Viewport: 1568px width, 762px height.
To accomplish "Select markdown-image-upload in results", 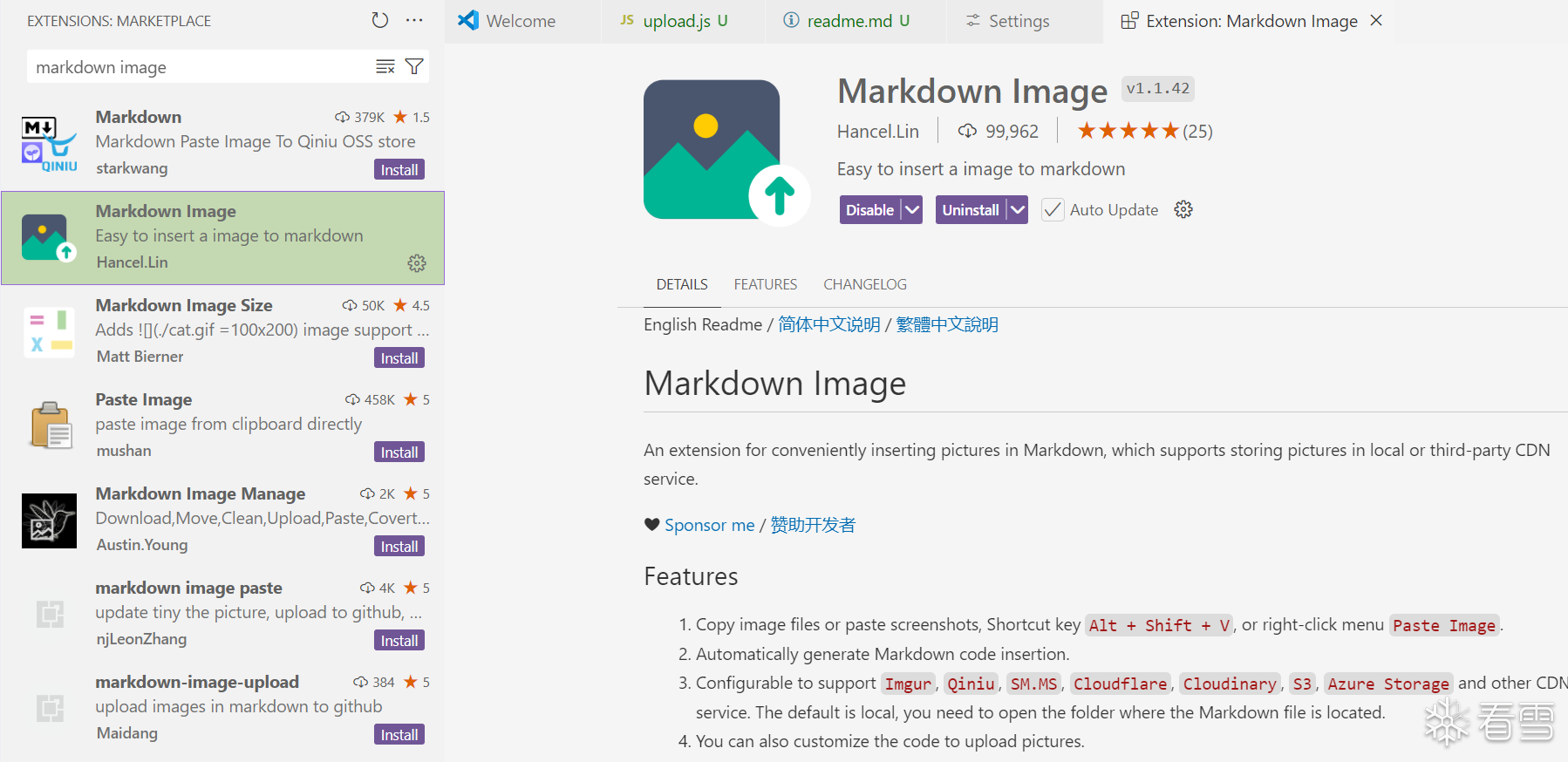I will (223, 708).
